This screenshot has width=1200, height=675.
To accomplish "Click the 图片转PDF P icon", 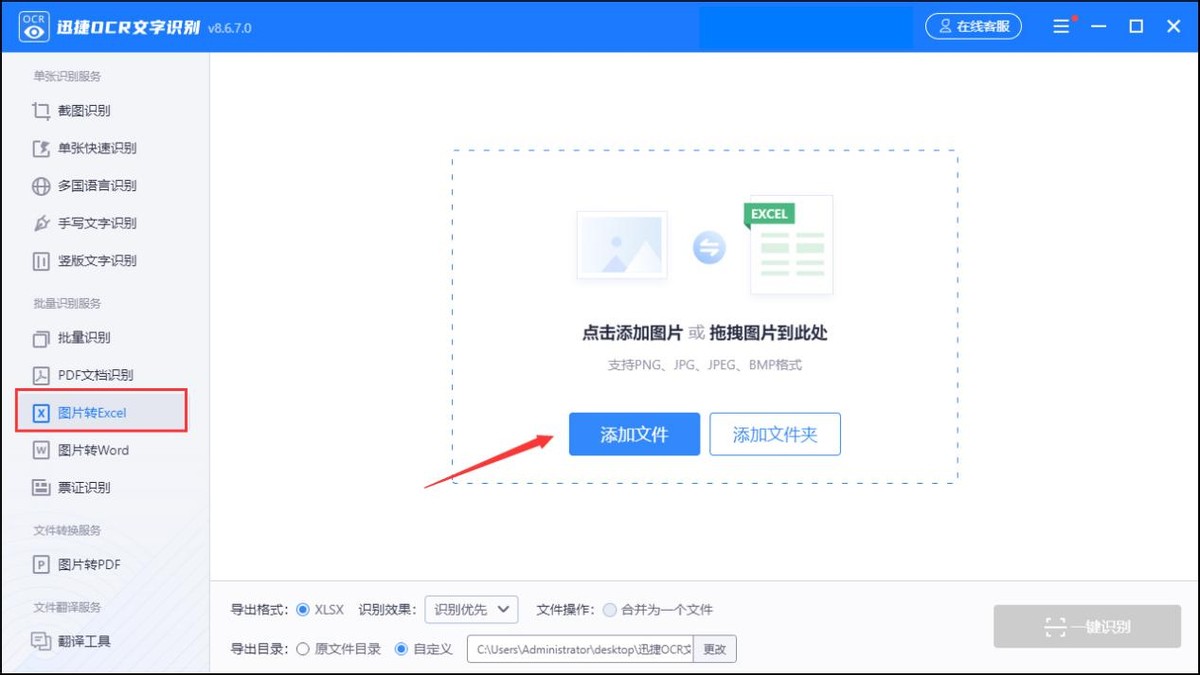I will (x=41, y=565).
